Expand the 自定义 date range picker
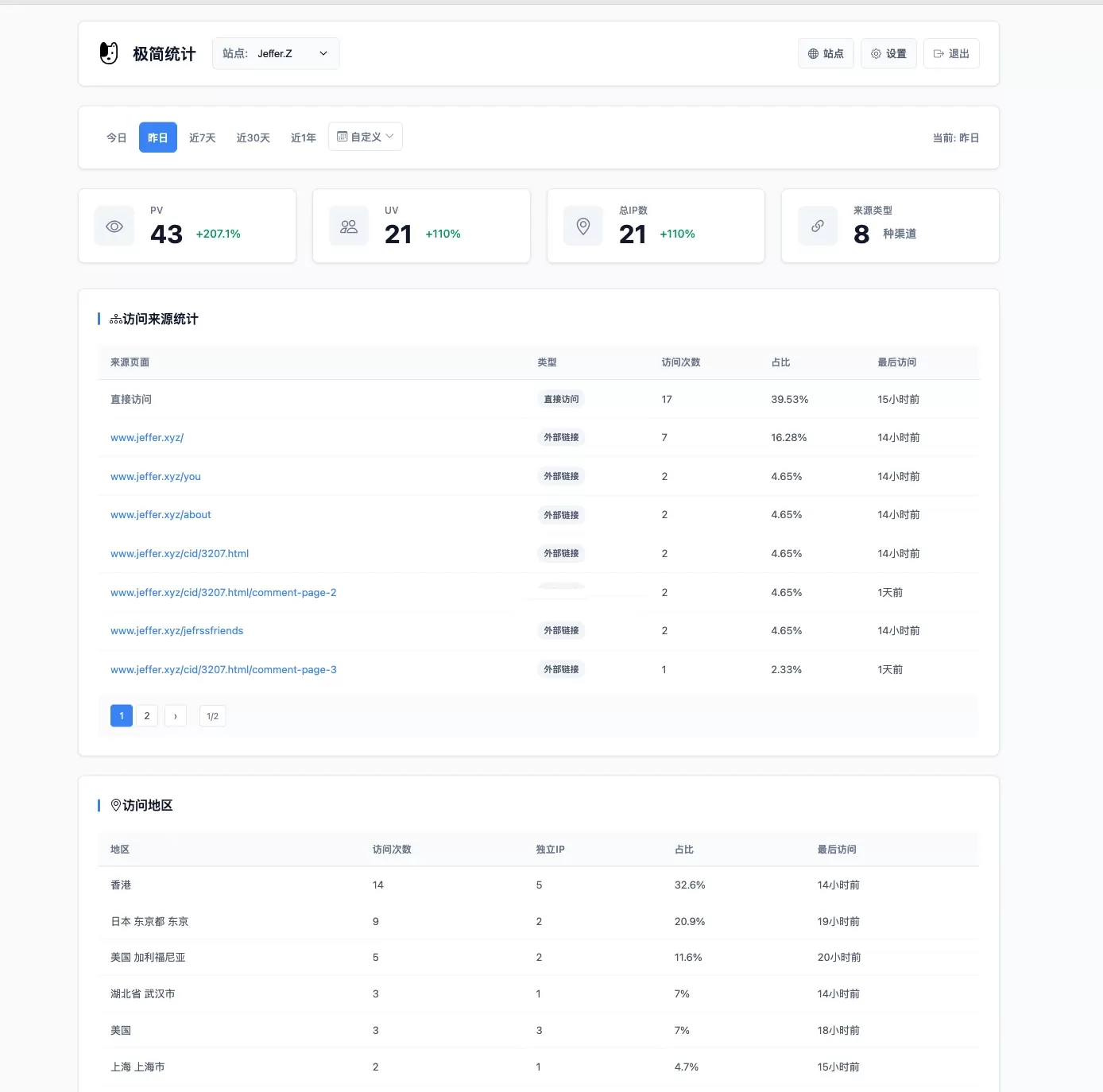The image size is (1103, 1092). [x=365, y=136]
